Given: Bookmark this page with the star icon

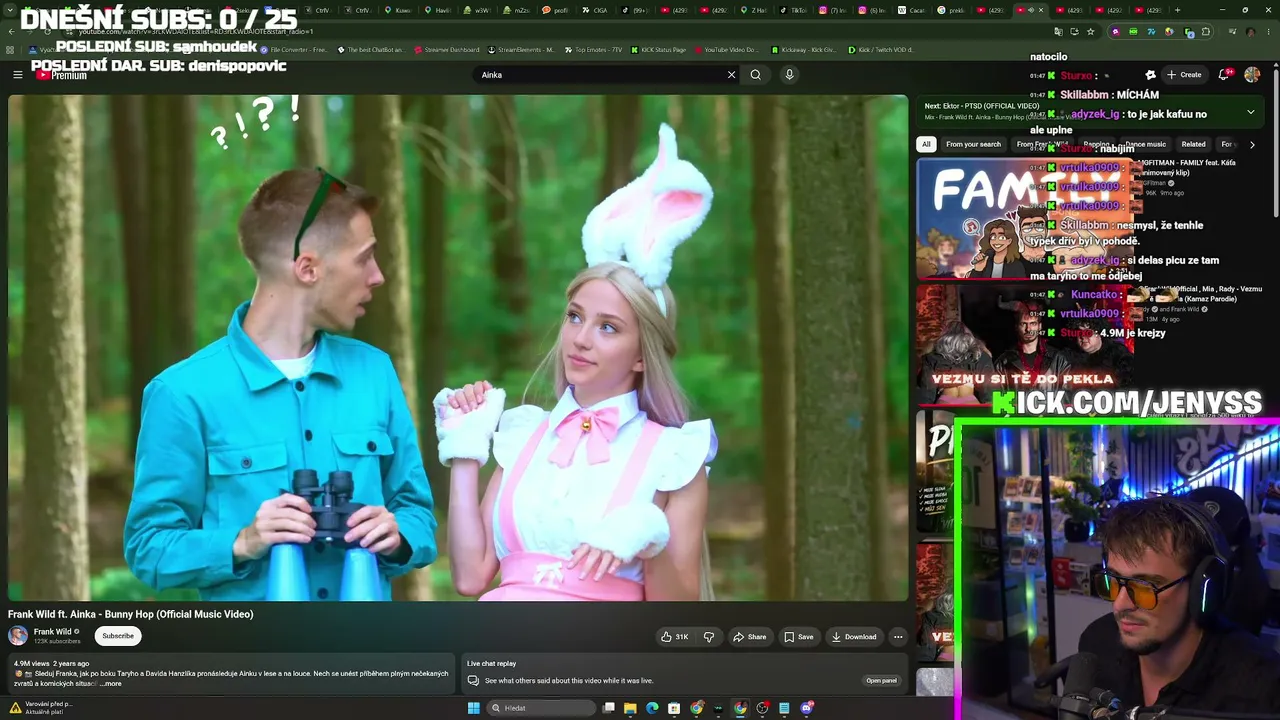Looking at the screenshot, I should [1090, 31].
